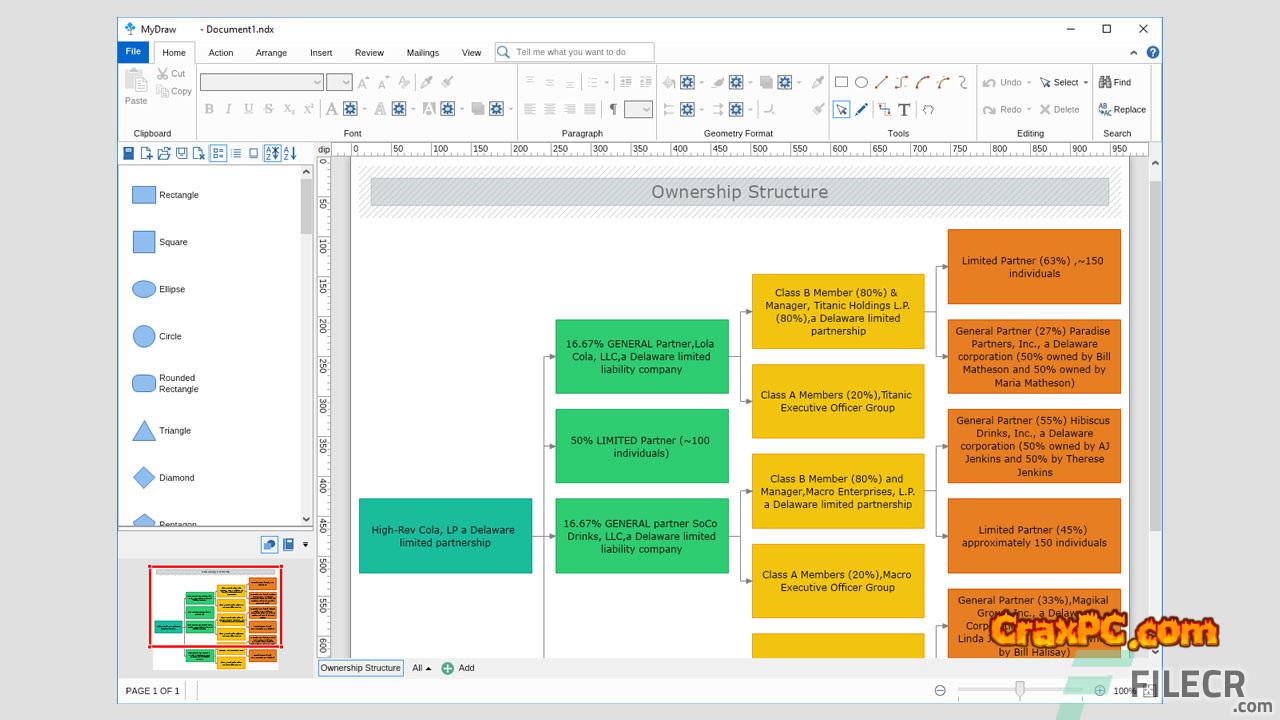Adjust the zoom slider handle
This screenshot has height=720, width=1280.
pos(1019,690)
